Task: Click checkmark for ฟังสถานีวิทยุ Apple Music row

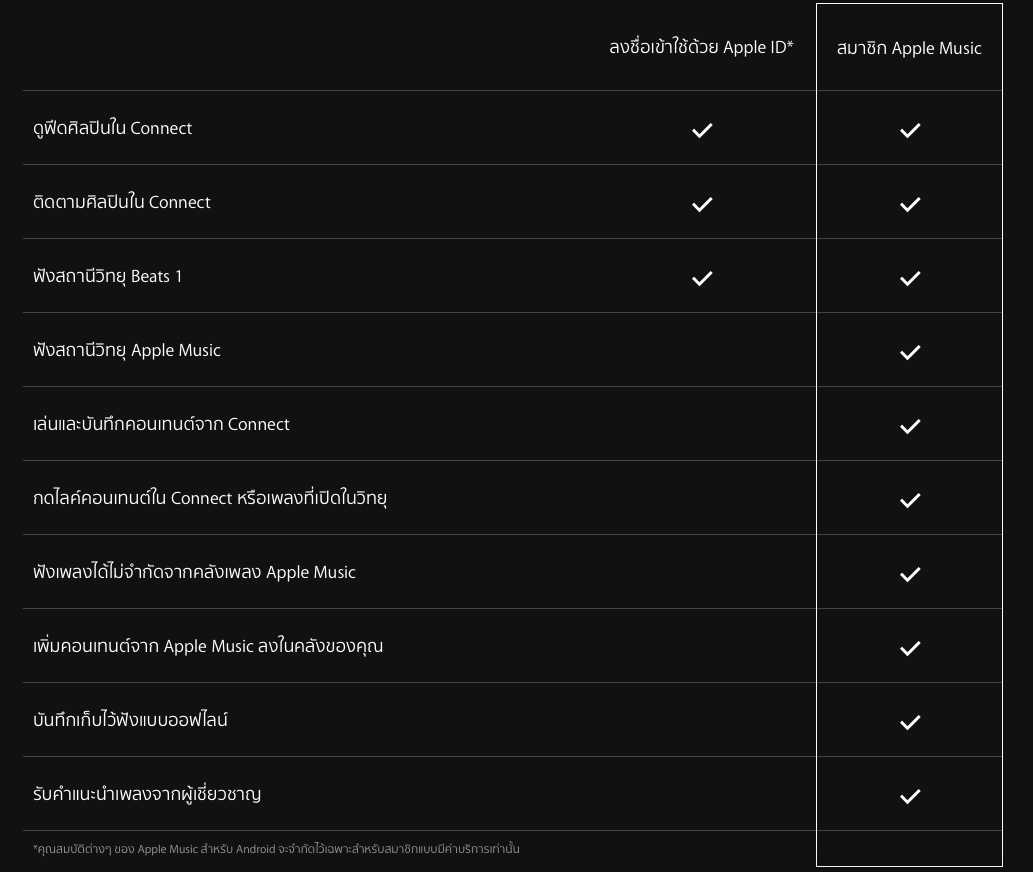Action: click(x=910, y=352)
